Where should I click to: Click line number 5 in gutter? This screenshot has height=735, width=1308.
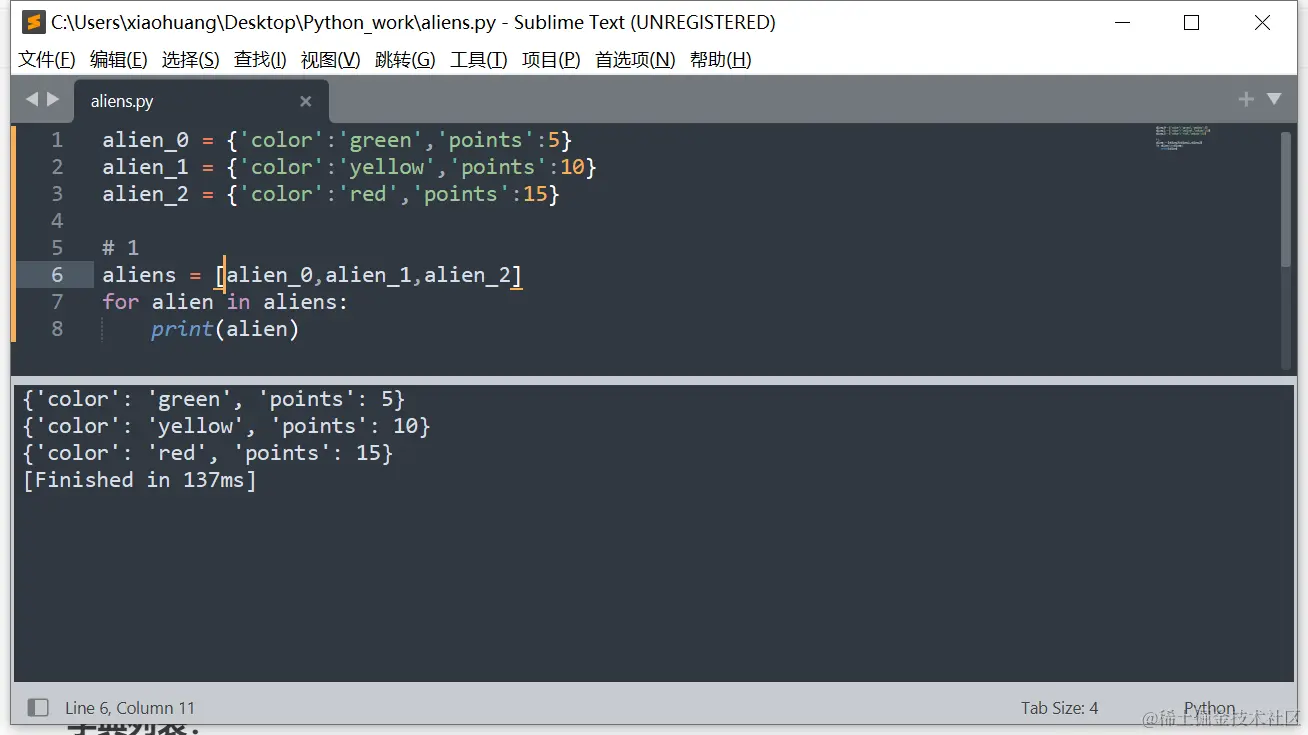coord(57,248)
